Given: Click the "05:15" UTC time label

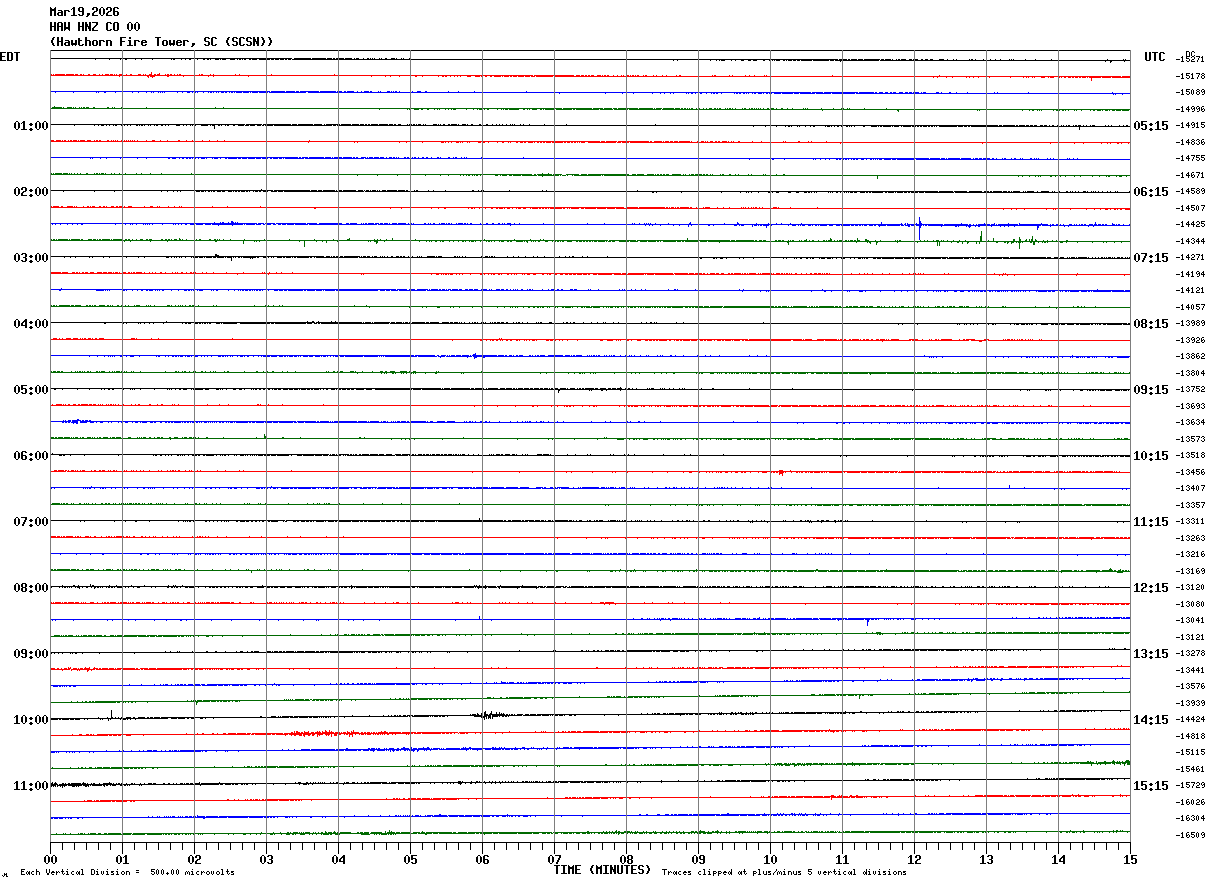Looking at the screenshot, I should click(x=1151, y=126).
